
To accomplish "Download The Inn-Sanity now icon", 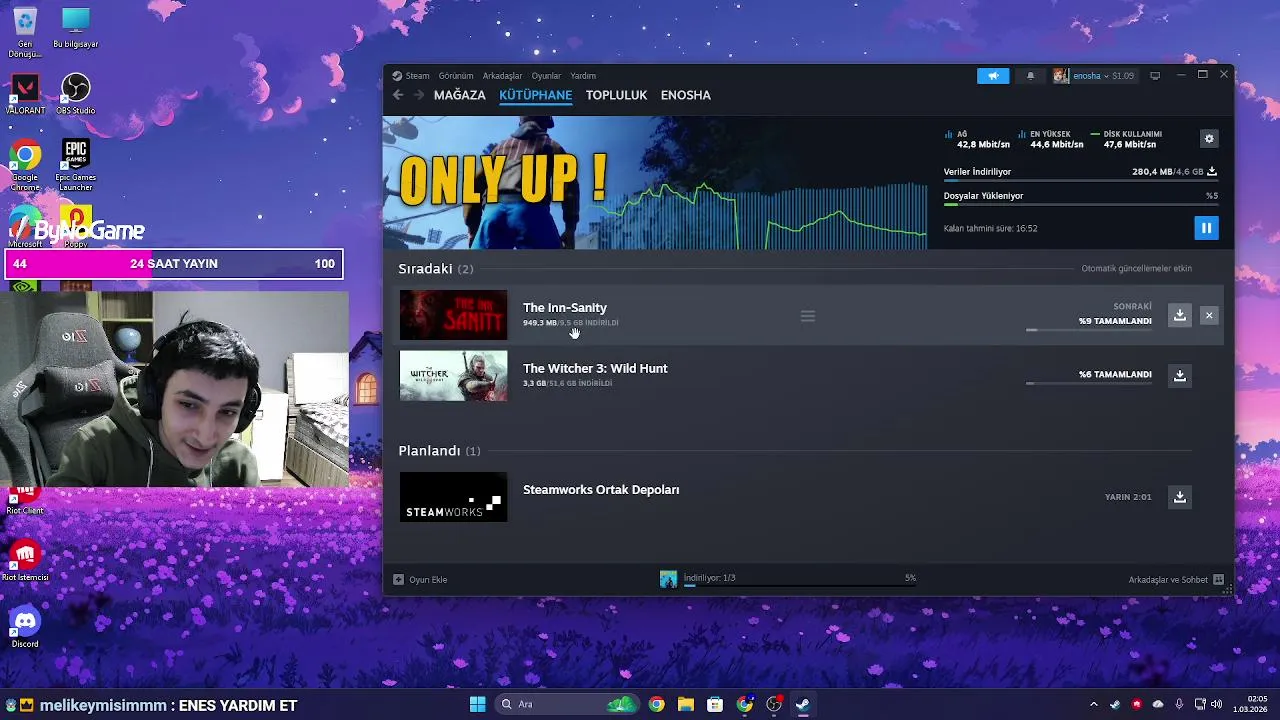I will click(1180, 315).
